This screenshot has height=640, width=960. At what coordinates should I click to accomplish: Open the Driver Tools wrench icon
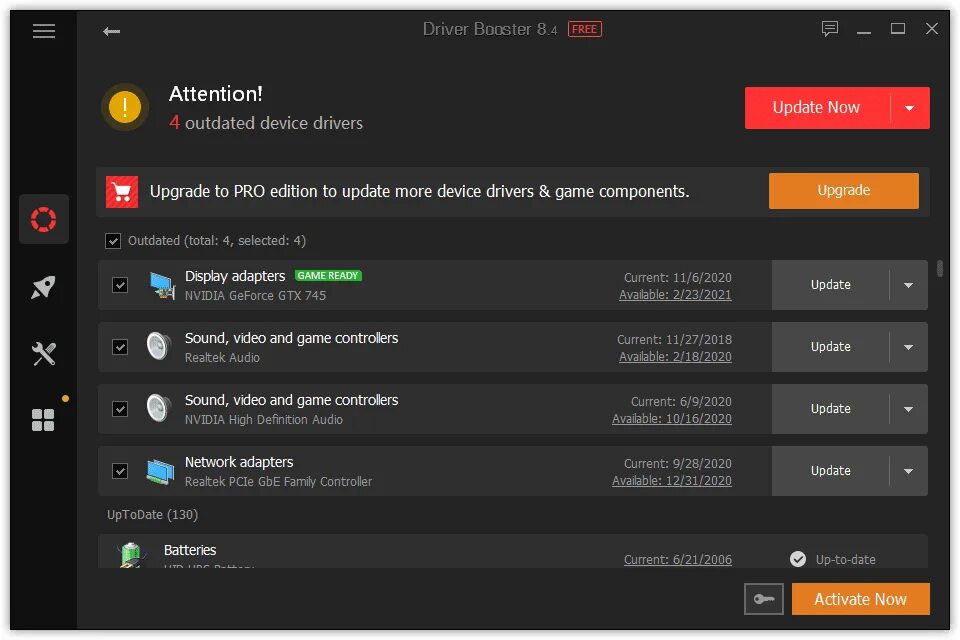(43, 353)
